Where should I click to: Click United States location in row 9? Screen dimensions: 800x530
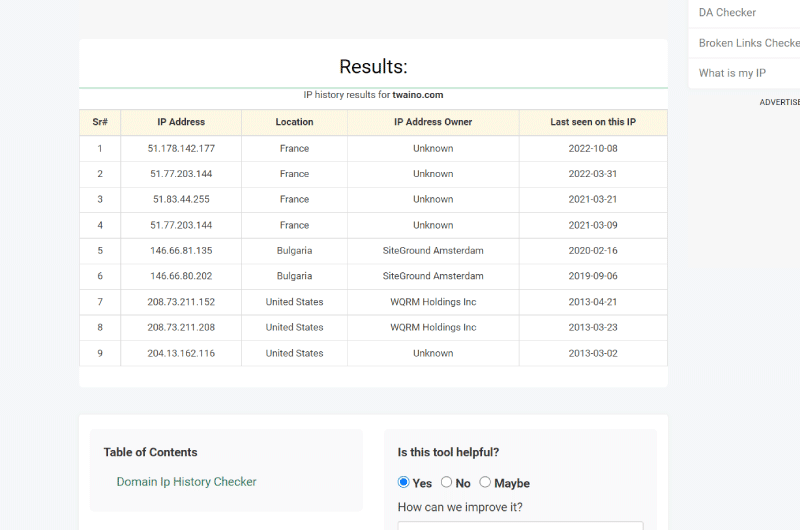pos(294,353)
